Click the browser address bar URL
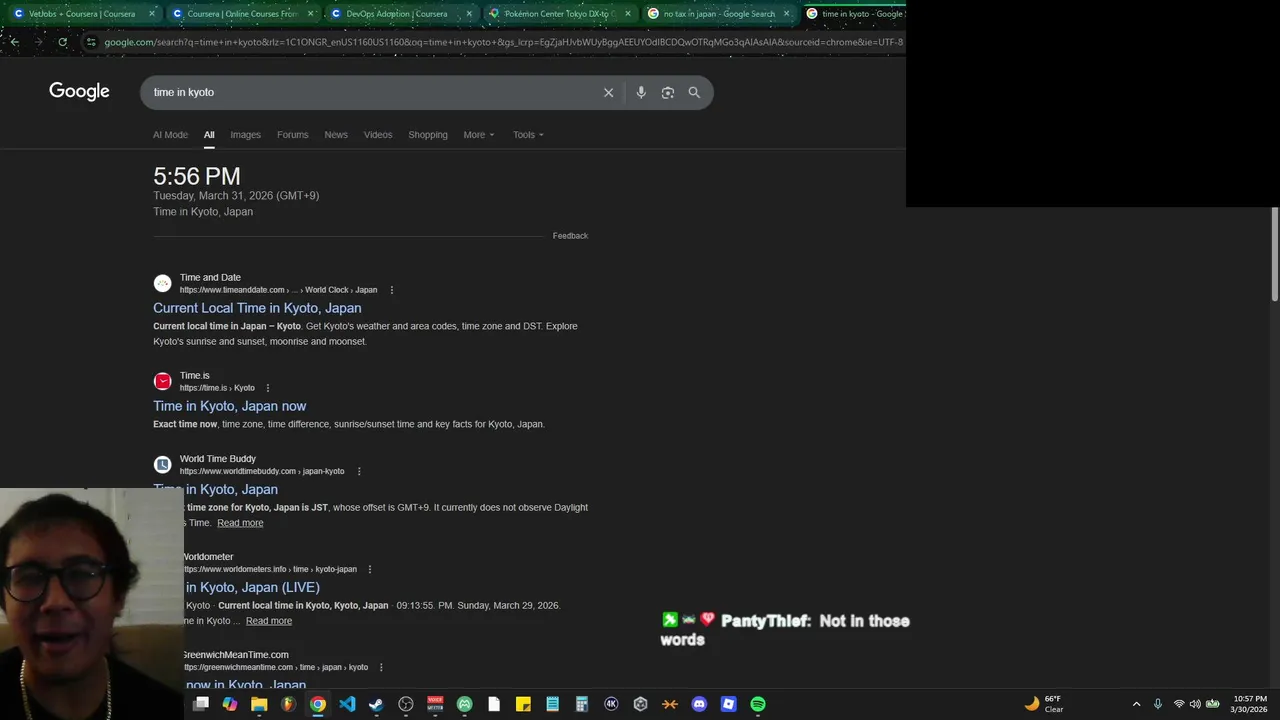 tap(503, 42)
